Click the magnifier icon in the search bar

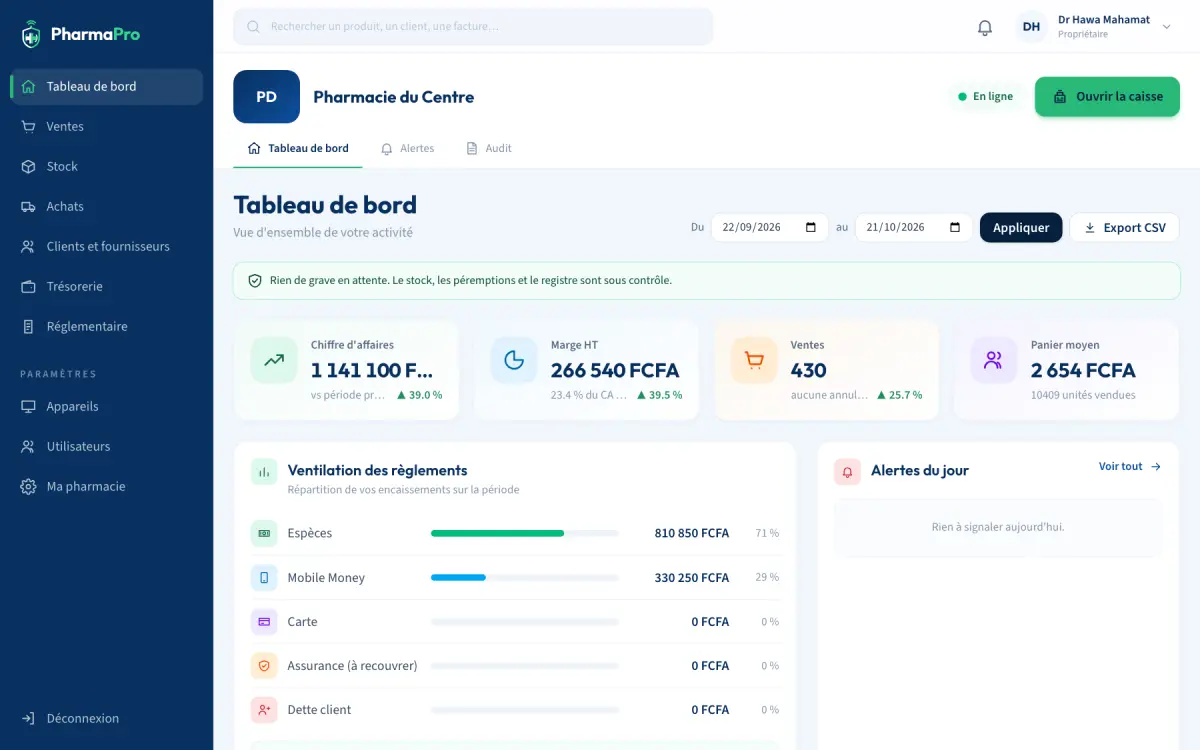pyautogui.click(x=253, y=27)
